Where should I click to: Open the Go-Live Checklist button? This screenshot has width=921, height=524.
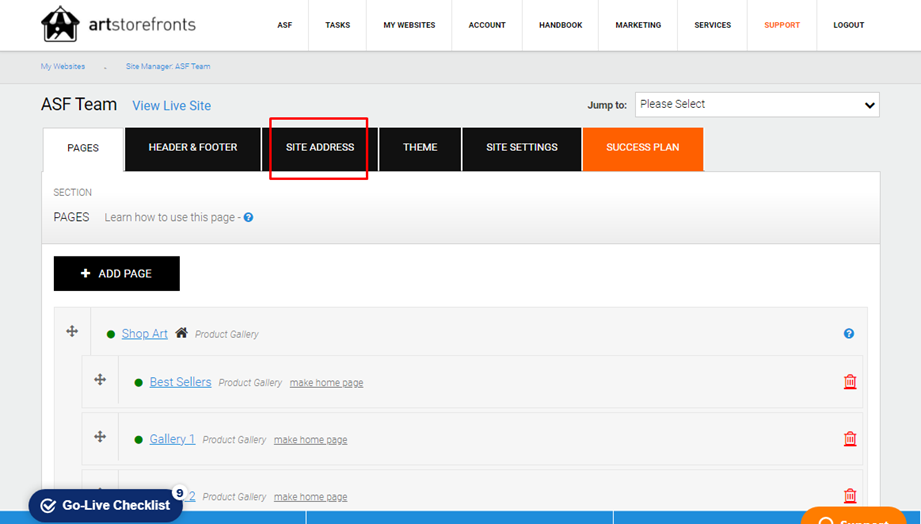106,505
